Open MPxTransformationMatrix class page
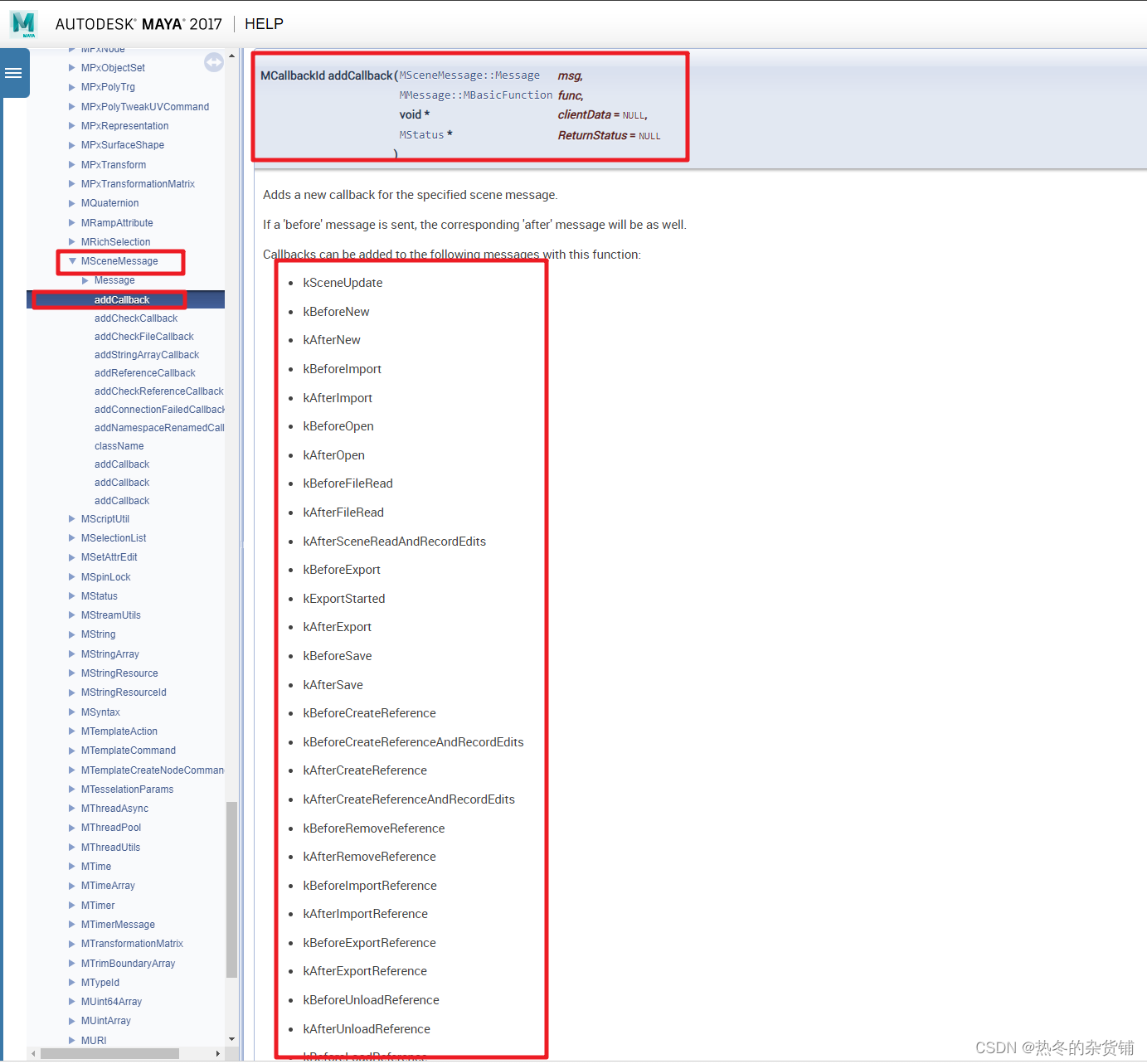This screenshot has width=1147, height=1064. coord(138,184)
